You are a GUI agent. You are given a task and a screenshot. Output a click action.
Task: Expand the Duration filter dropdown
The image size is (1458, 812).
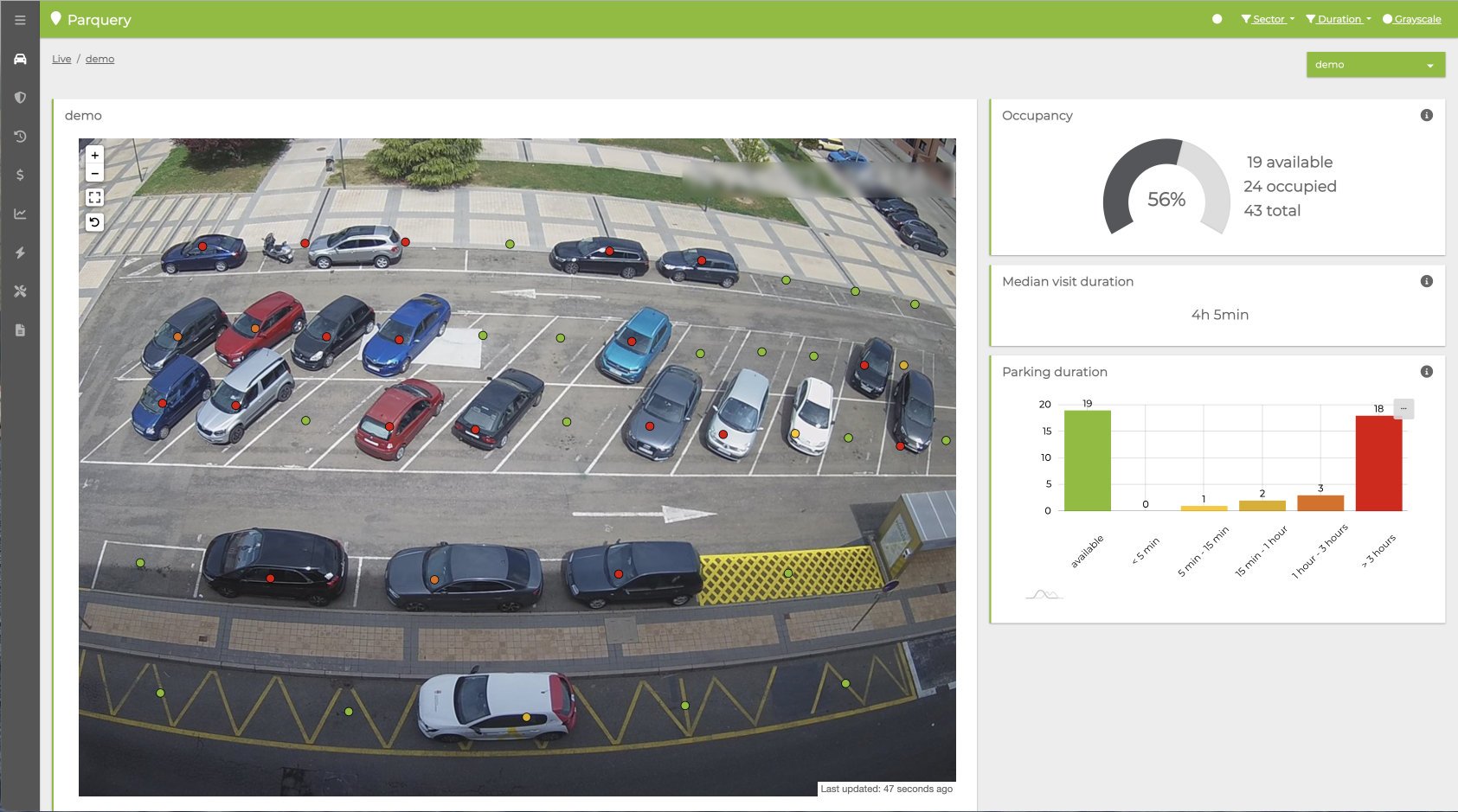point(1339,19)
